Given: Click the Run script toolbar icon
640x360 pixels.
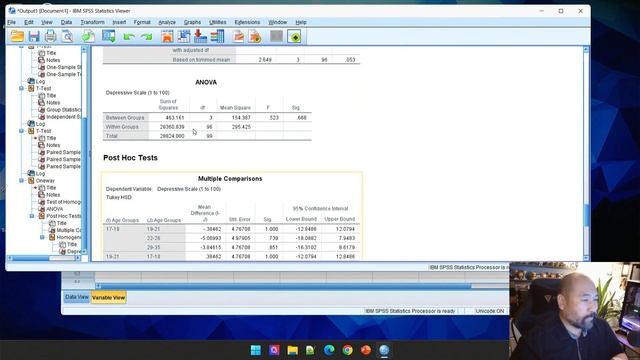Looking at the screenshot, I should (x=255, y=36).
